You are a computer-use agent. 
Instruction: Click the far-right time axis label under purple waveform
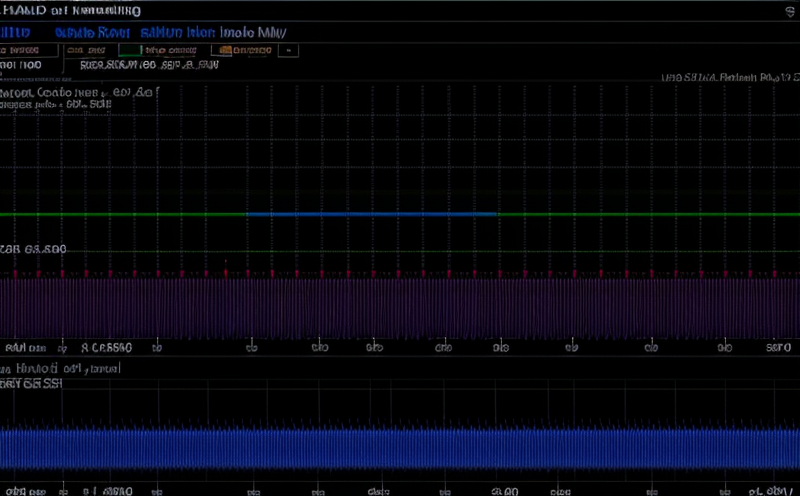pos(778,348)
